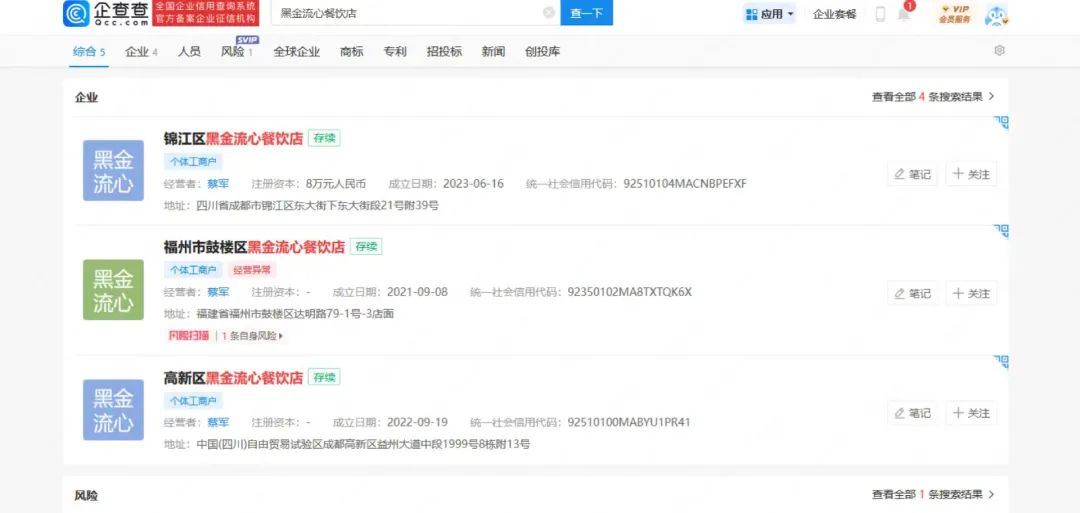1080x513 pixels.
Task: Click the 高新区 company logo thumbnail
Action: (x=114, y=410)
